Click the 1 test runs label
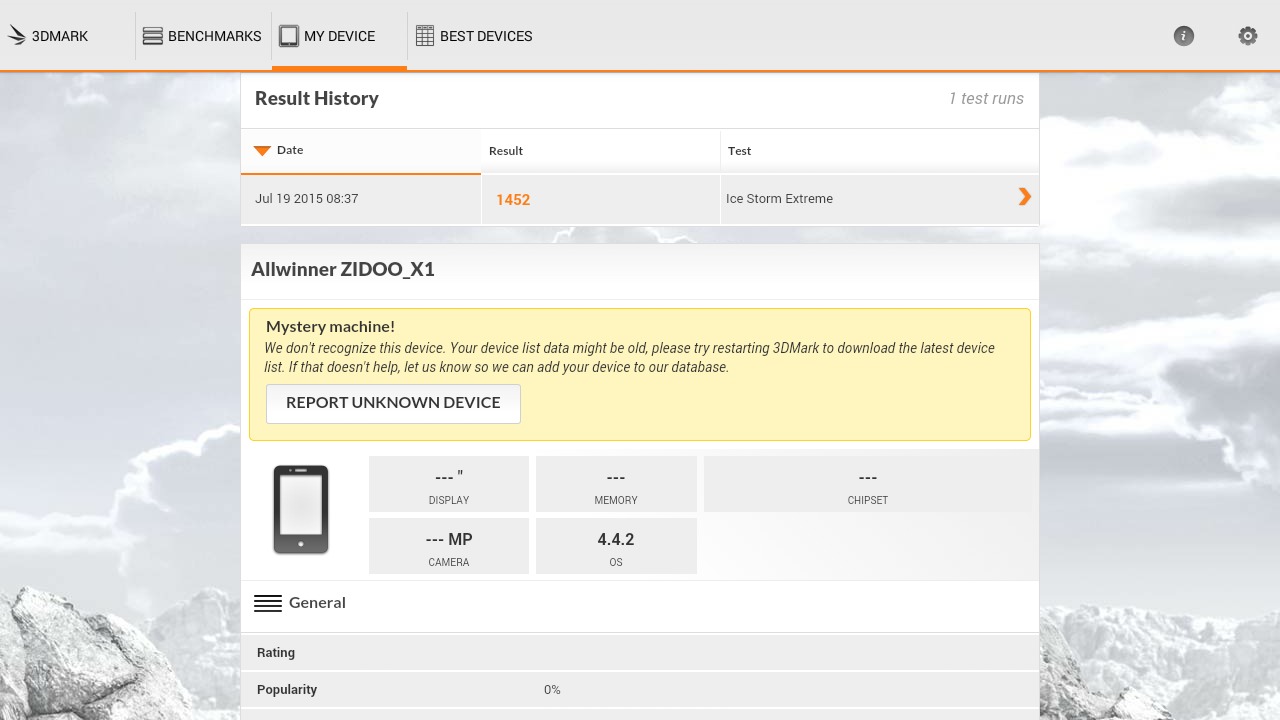Viewport: 1280px width, 720px height. tap(986, 98)
